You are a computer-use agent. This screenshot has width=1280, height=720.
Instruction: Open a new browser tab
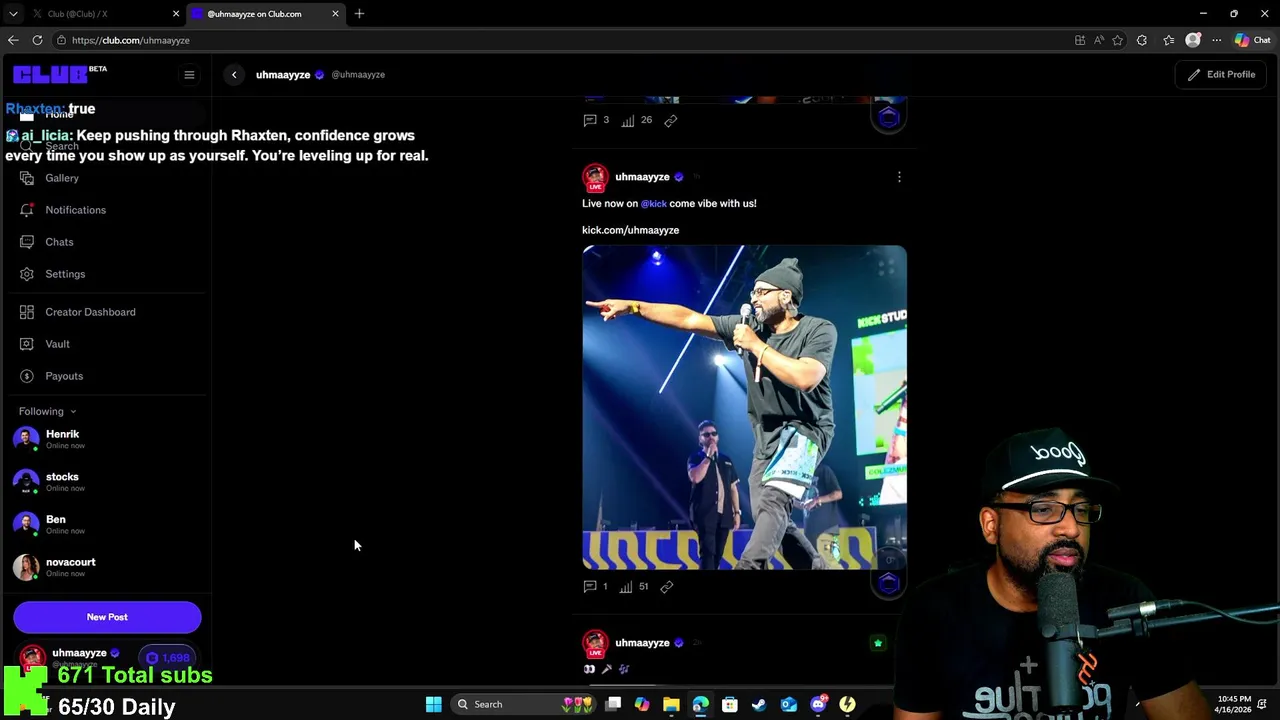(x=359, y=14)
